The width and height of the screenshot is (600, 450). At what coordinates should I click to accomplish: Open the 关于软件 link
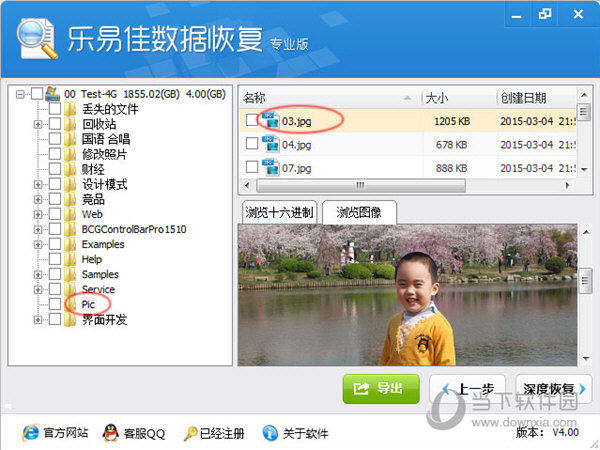click(x=305, y=434)
